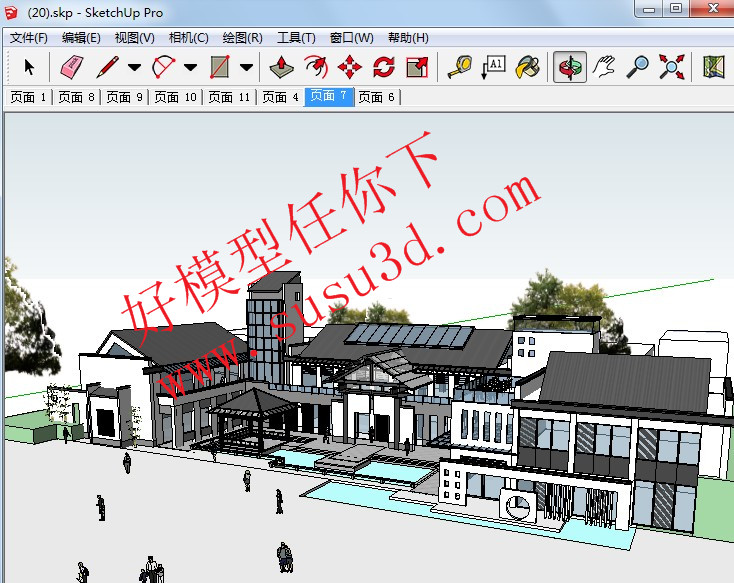Expand the Arc tool dropdown arrow
The width and height of the screenshot is (734, 583).
point(191,67)
